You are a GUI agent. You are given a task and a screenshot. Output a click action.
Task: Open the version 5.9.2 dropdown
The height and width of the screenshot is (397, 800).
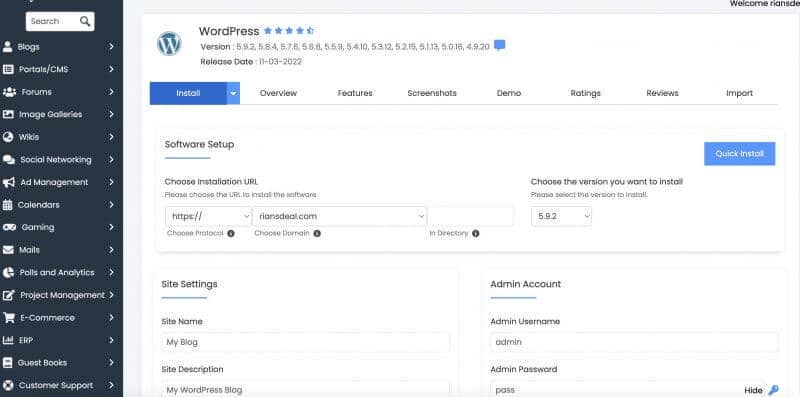pos(561,216)
